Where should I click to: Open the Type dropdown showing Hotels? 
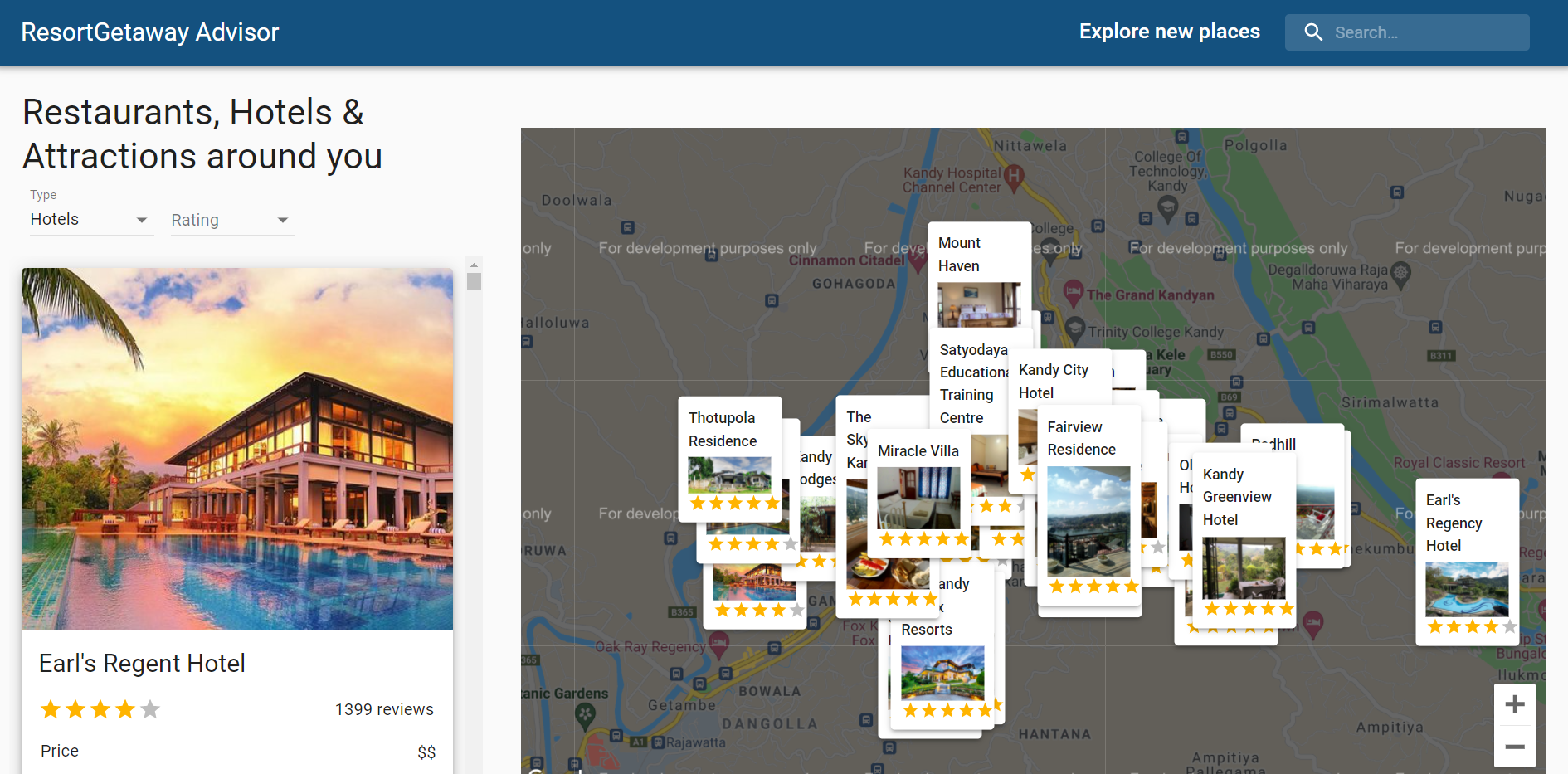(90, 220)
